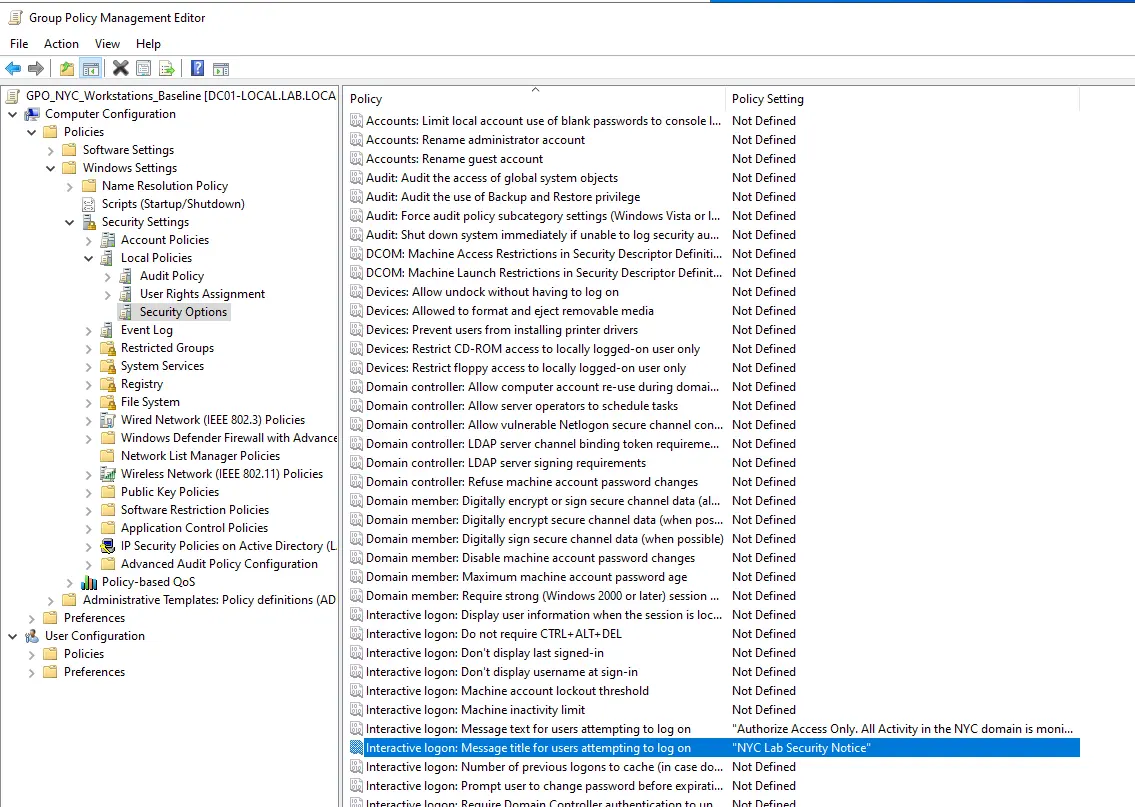The width and height of the screenshot is (1135, 807).
Task: Click the IP Security Policies node icon
Action: pos(108,546)
